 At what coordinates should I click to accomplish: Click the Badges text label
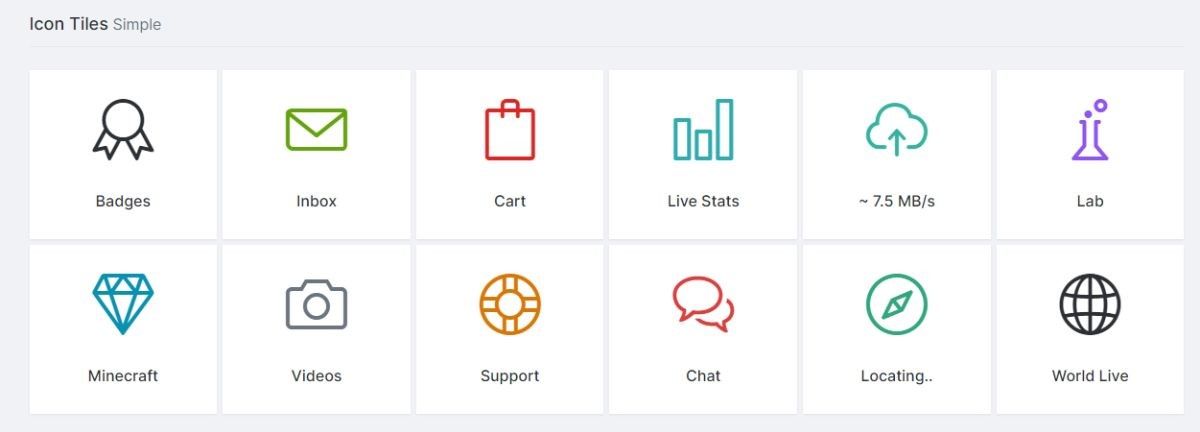pos(123,201)
